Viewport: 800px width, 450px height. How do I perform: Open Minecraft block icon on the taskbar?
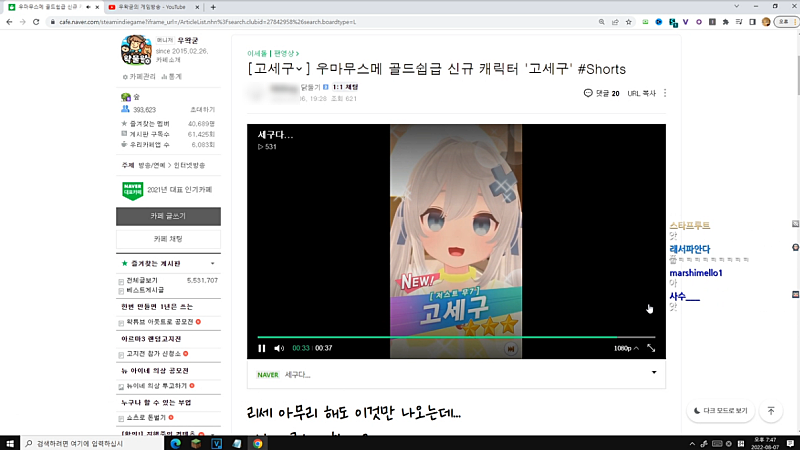[x=196, y=443]
